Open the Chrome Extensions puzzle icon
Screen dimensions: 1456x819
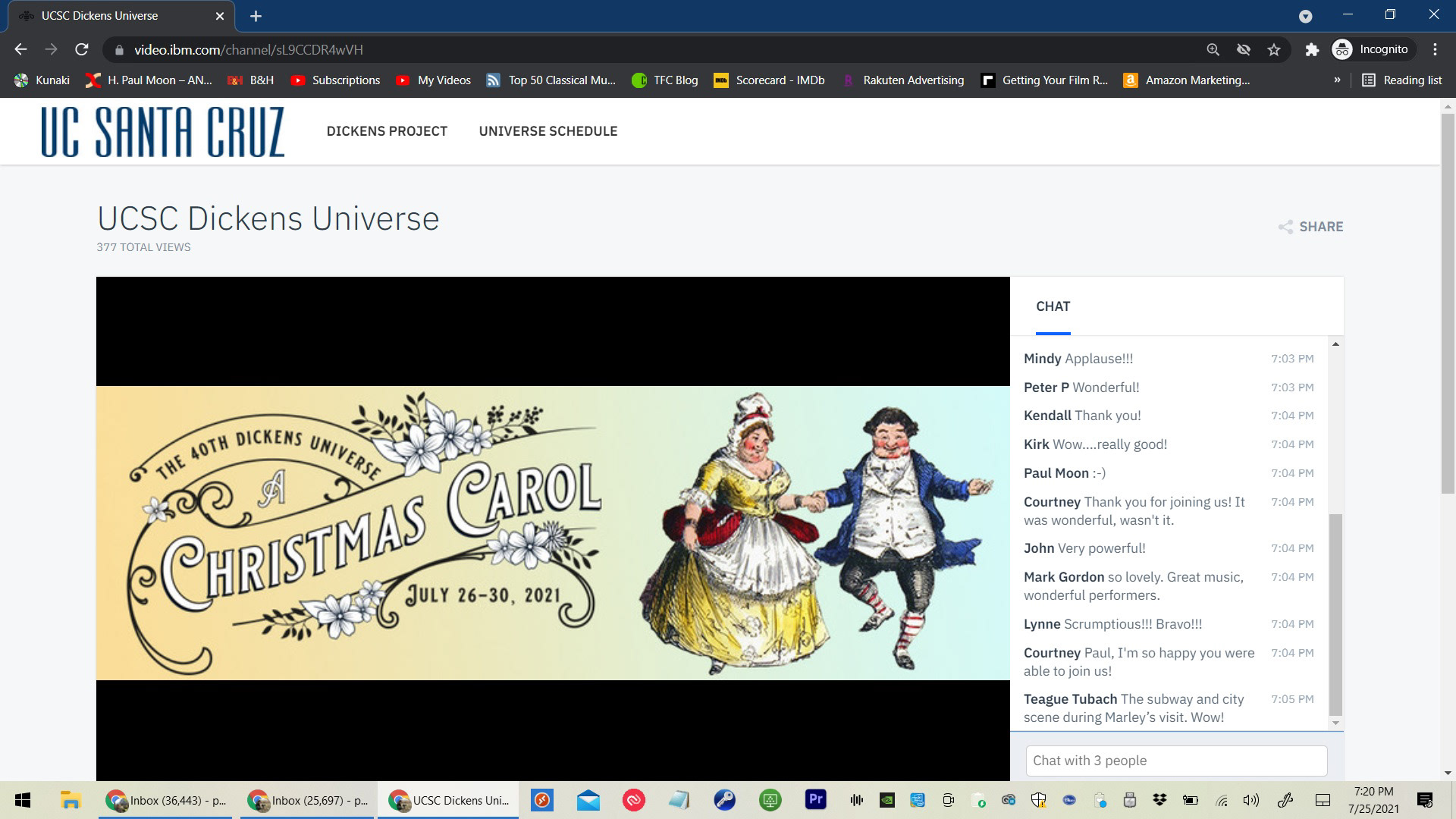[x=1312, y=49]
